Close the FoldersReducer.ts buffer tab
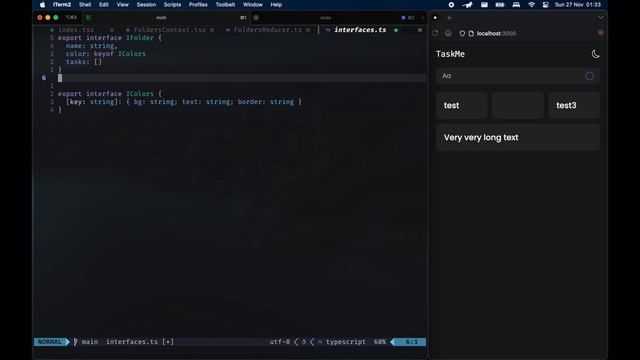Viewport: 640px width, 360px height. tap(308, 30)
